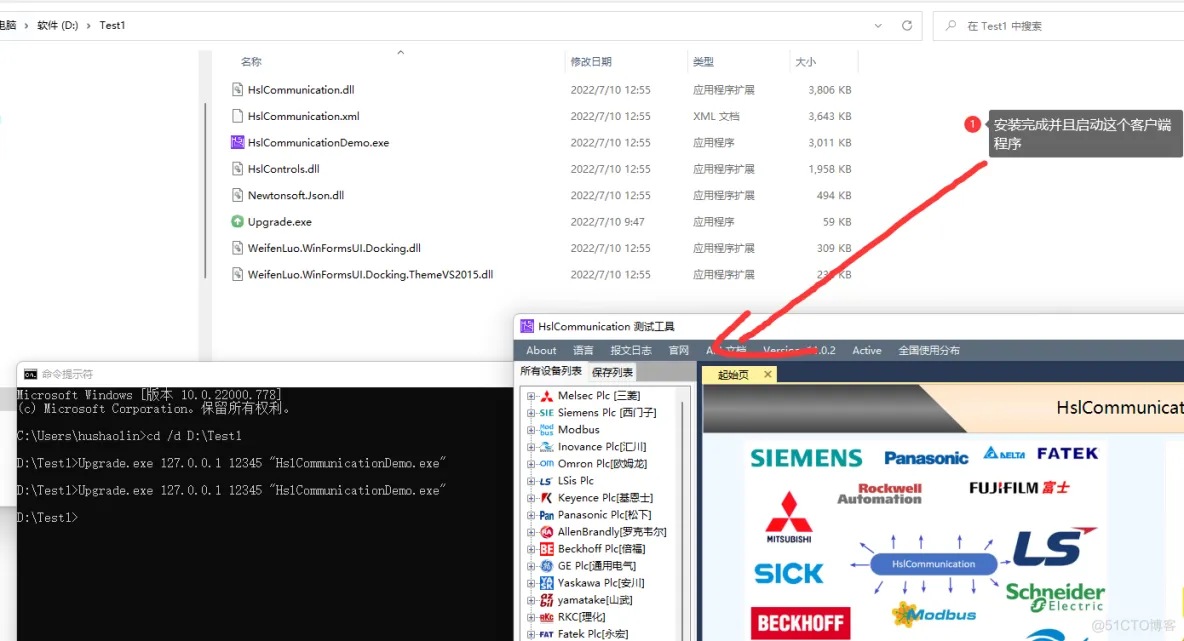
Task: Expand the Siemens Plc [西门子] node
Action: (x=531, y=413)
